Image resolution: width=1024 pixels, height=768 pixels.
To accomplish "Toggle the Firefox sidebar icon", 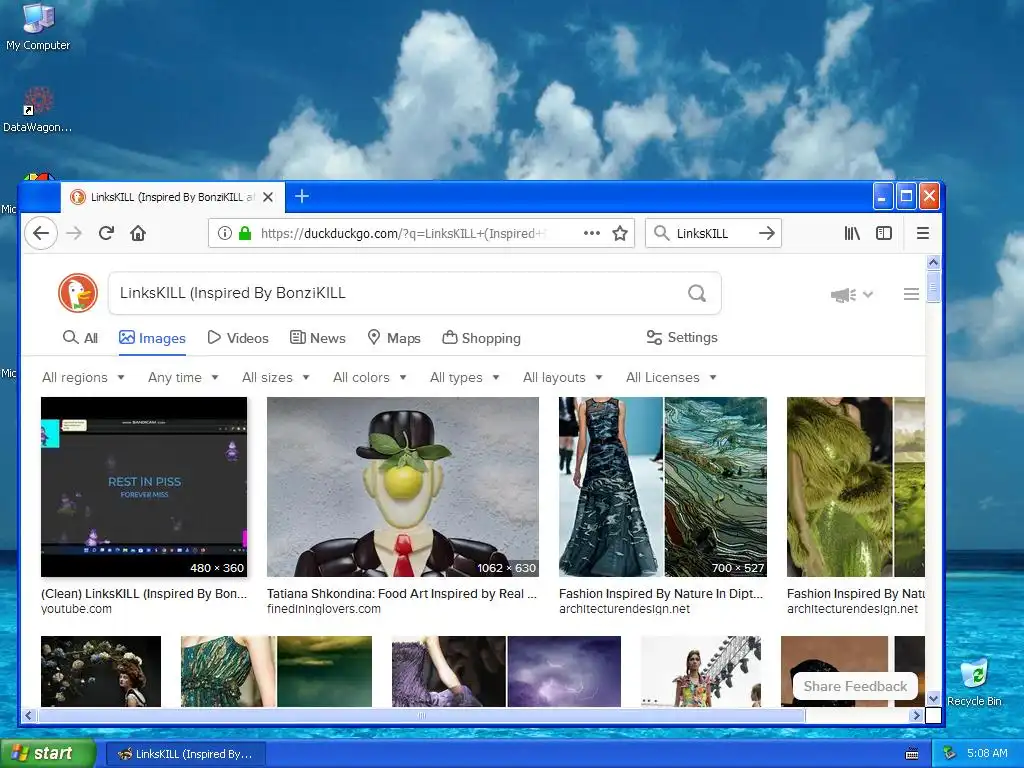I will coord(884,233).
